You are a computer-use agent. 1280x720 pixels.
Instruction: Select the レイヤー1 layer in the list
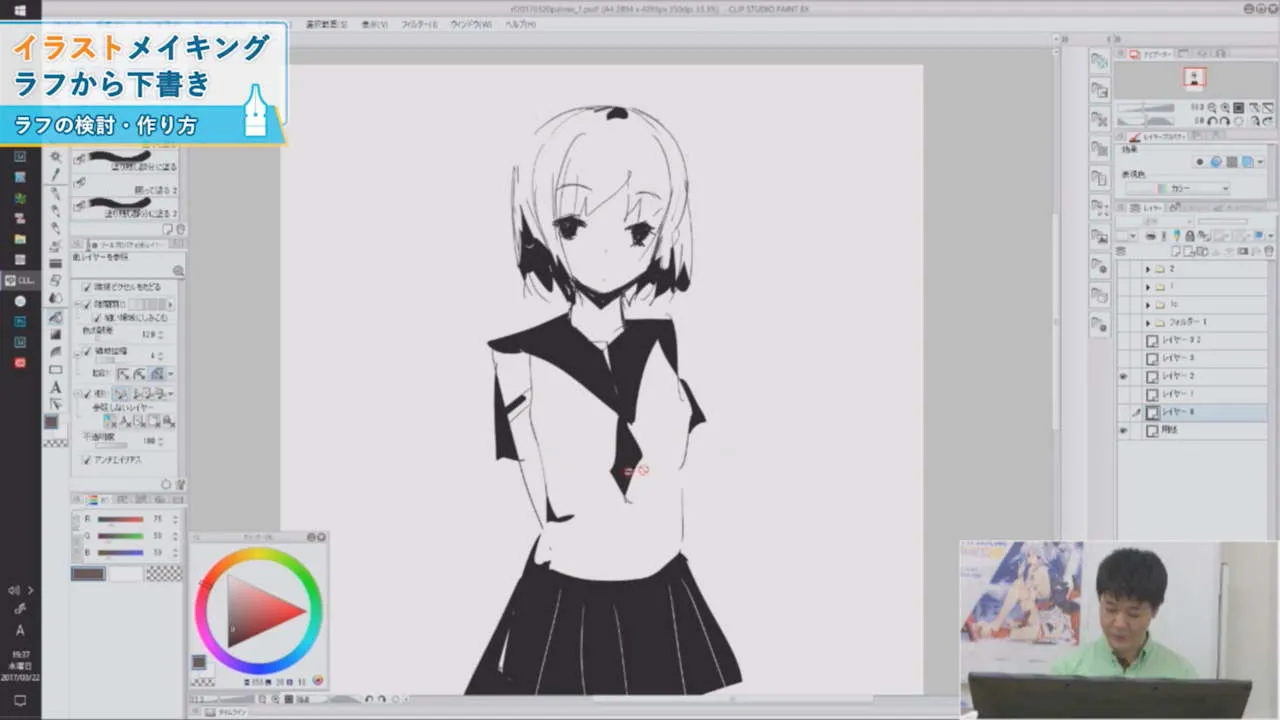pos(1180,394)
